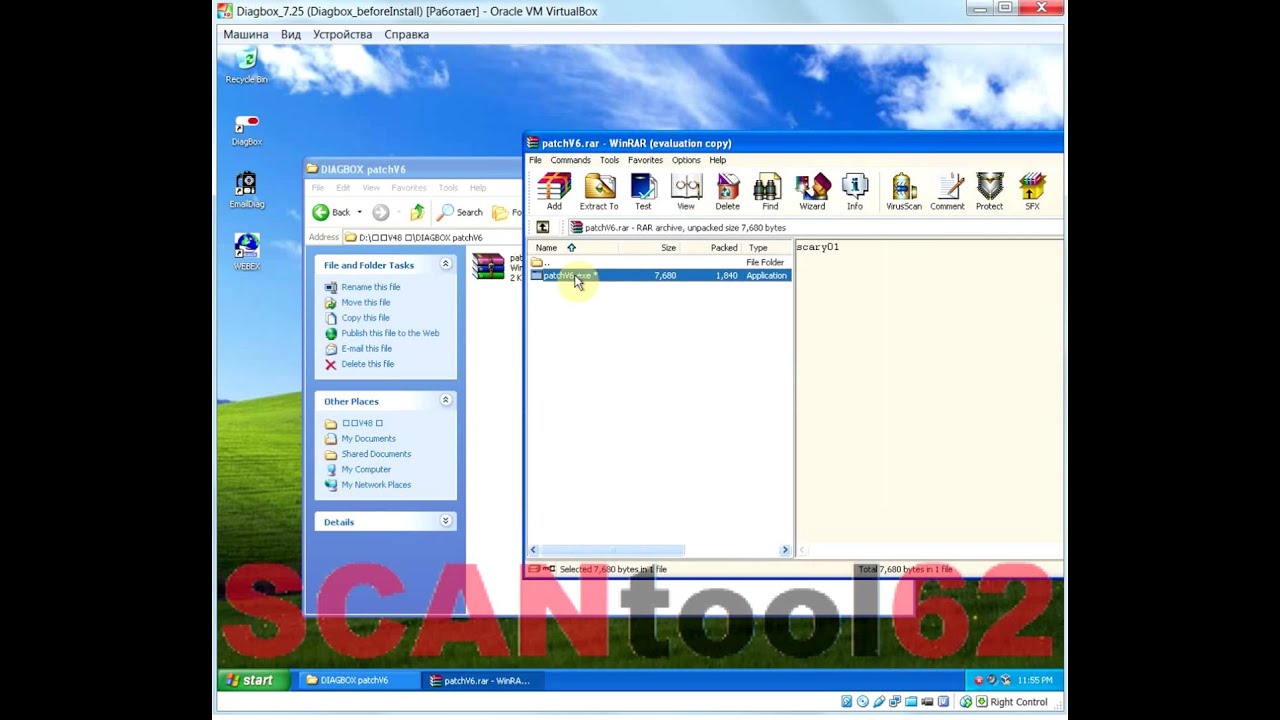Image resolution: width=1280 pixels, height=720 pixels.
Task: Run the Test archive tool
Action: pyautogui.click(x=643, y=191)
